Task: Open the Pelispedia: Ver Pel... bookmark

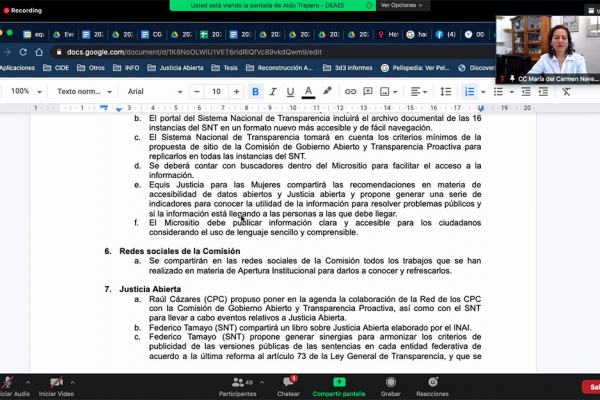Action: click(x=415, y=68)
